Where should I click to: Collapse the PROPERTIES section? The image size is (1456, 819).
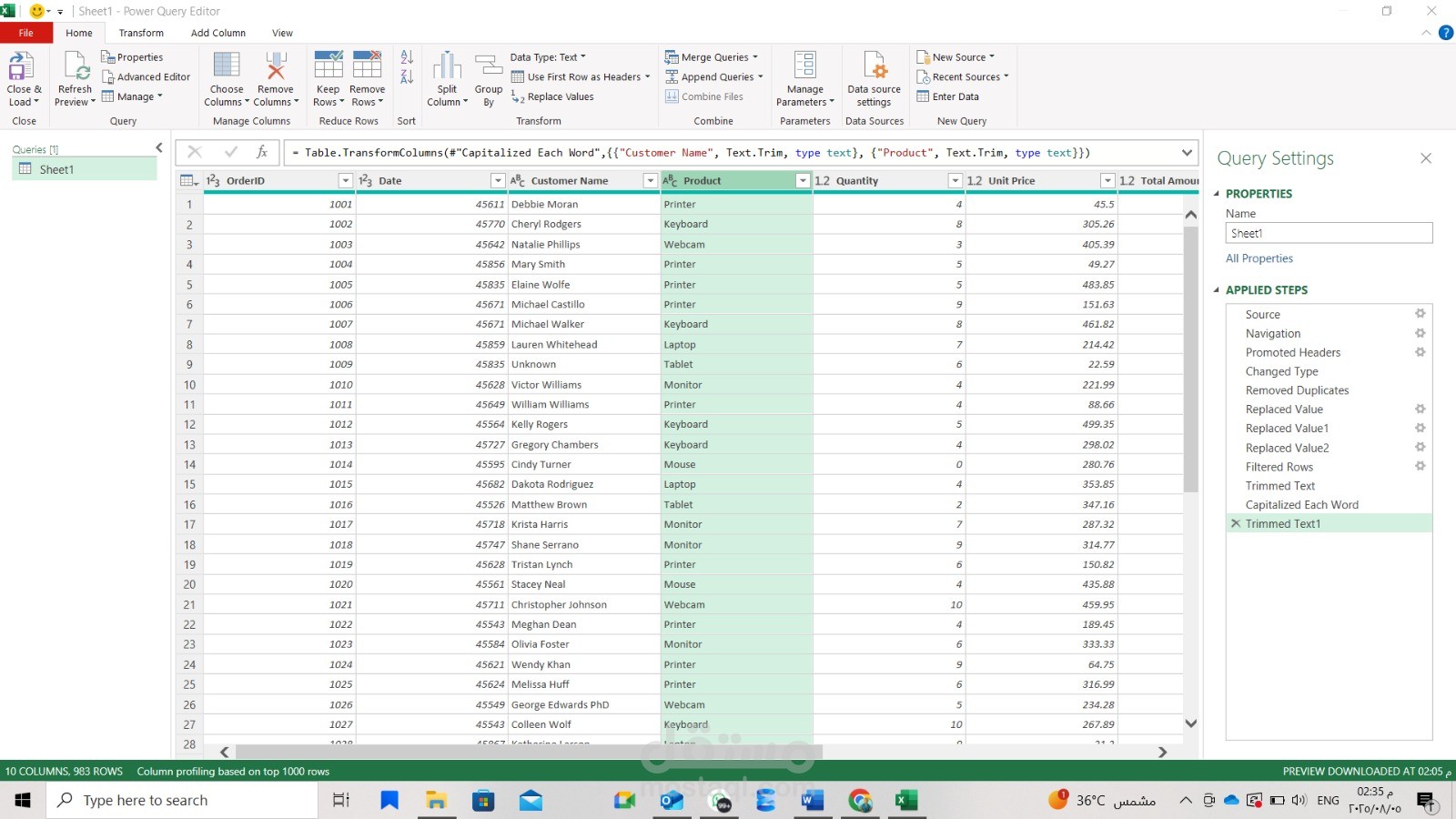pos(1217,194)
